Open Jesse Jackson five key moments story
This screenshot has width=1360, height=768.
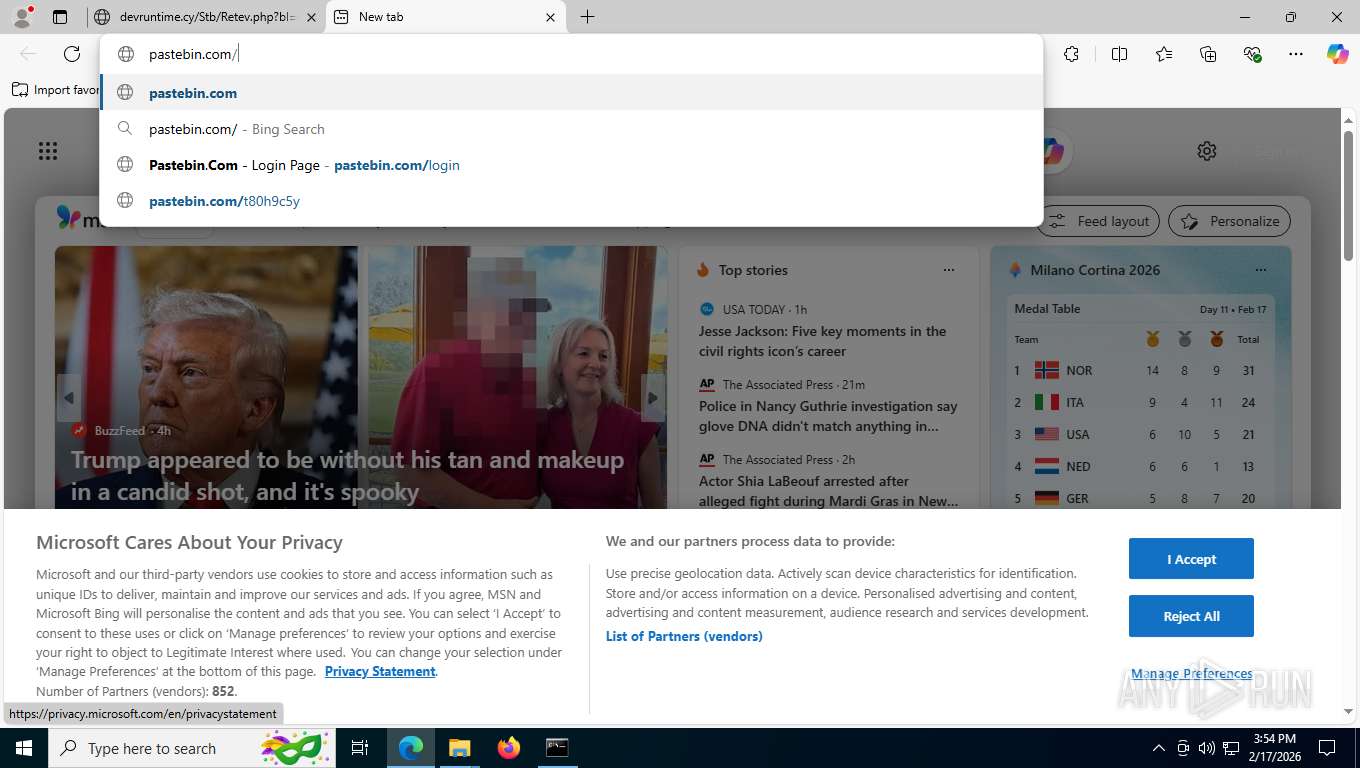pyautogui.click(x=822, y=341)
